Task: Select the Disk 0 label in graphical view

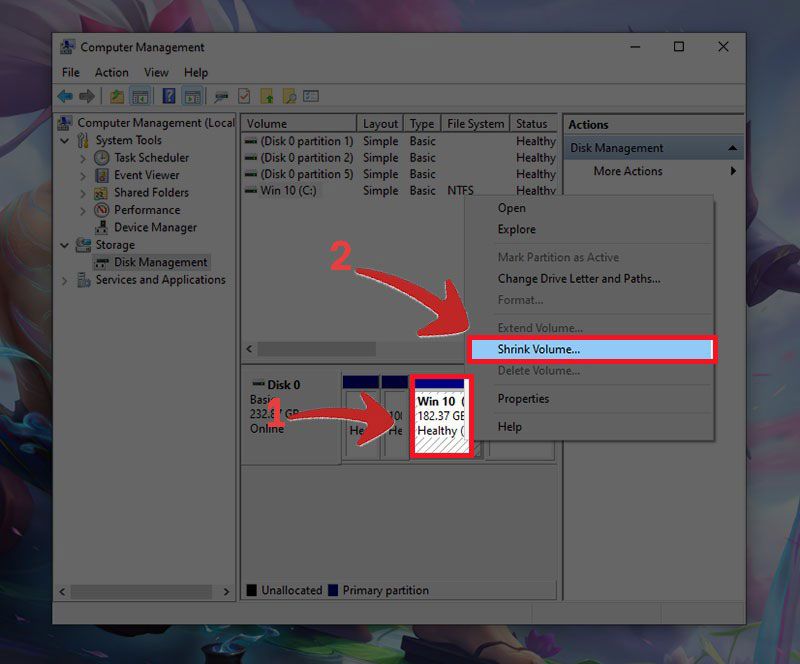Action: pyautogui.click(x=284, y=385)
